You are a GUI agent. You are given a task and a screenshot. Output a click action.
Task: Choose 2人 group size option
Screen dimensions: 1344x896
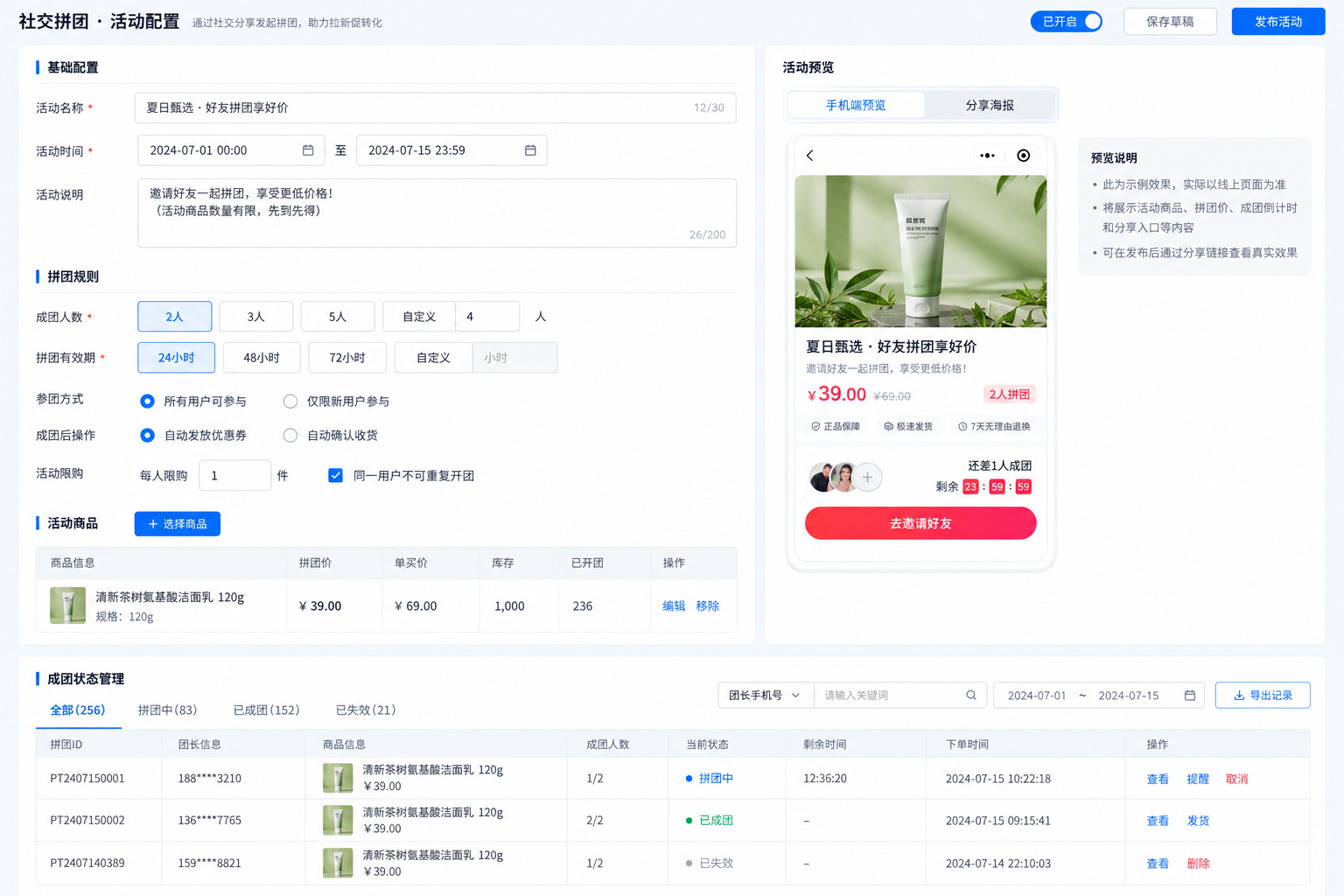[x=175, y=317]
